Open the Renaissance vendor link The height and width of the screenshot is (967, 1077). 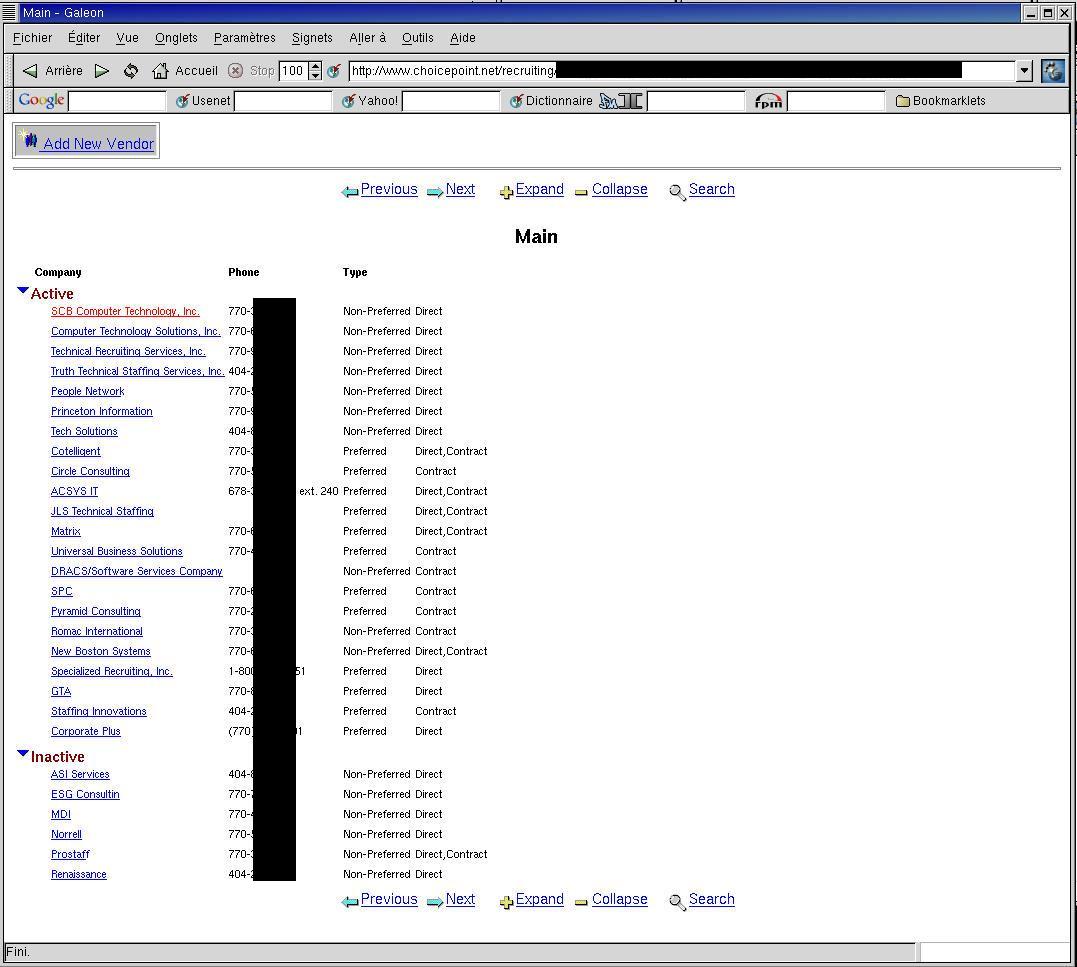coord(78,874)
